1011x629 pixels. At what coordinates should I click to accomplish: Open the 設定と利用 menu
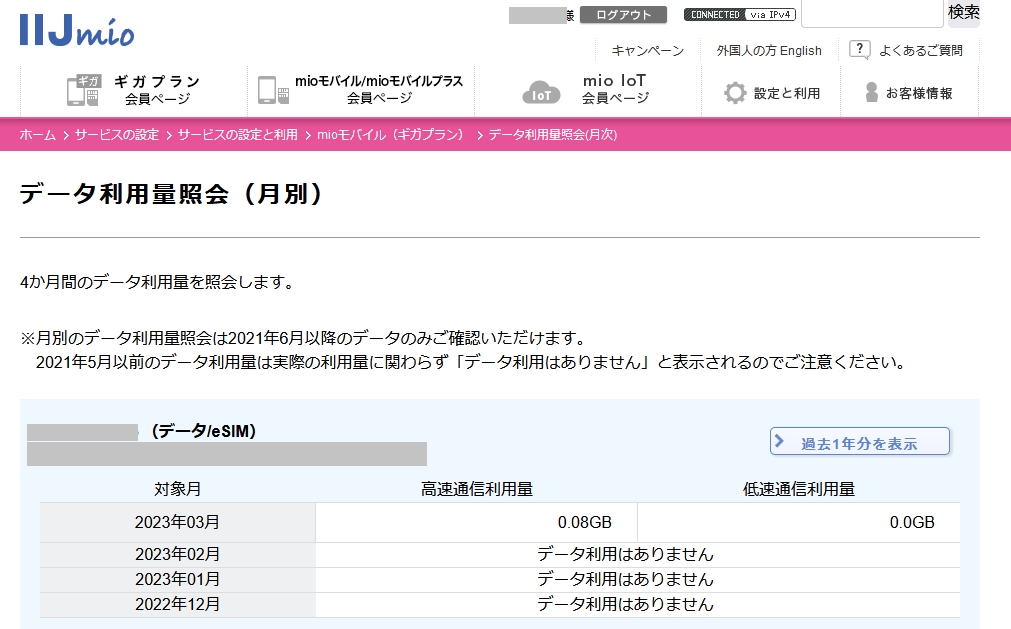point(771,93)
